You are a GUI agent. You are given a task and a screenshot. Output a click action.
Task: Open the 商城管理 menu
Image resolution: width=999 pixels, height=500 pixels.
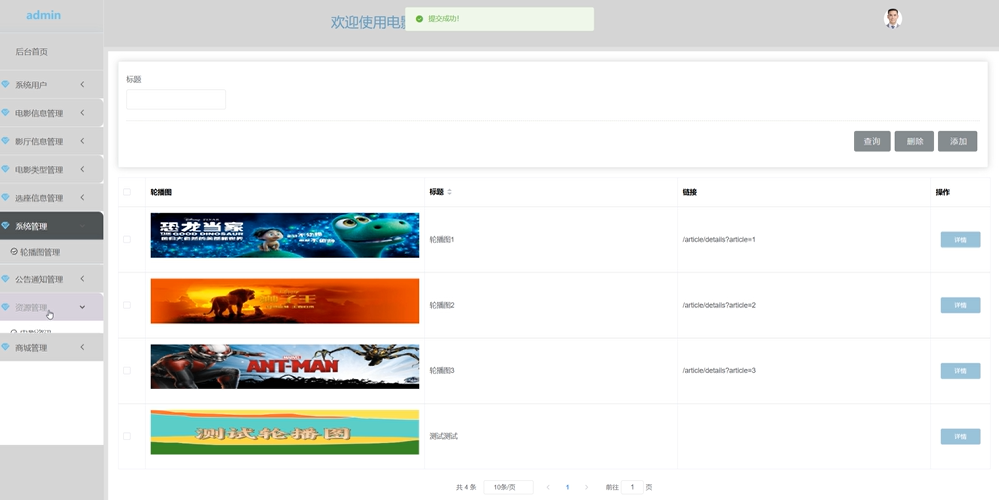tap(52, 347)
